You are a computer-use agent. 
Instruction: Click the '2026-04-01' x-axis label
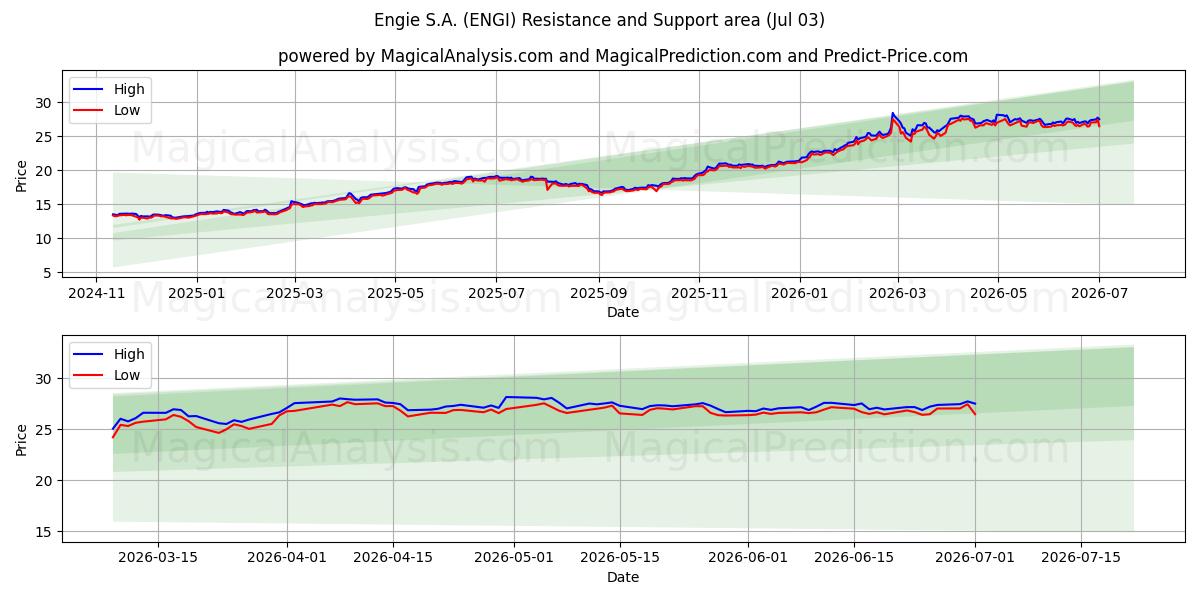(287, 559)
